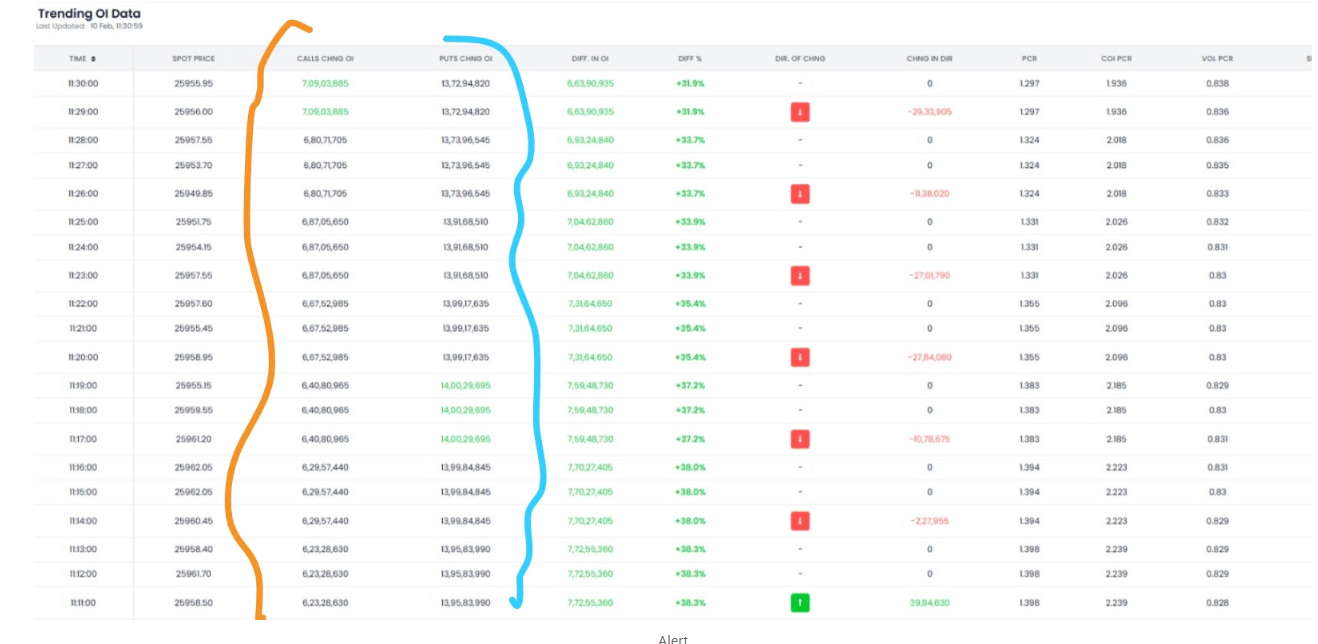1318x644 pixels.
Task: Click the SPOT PRICE column header
Action: pyautogui.click(x=193, y=59)
